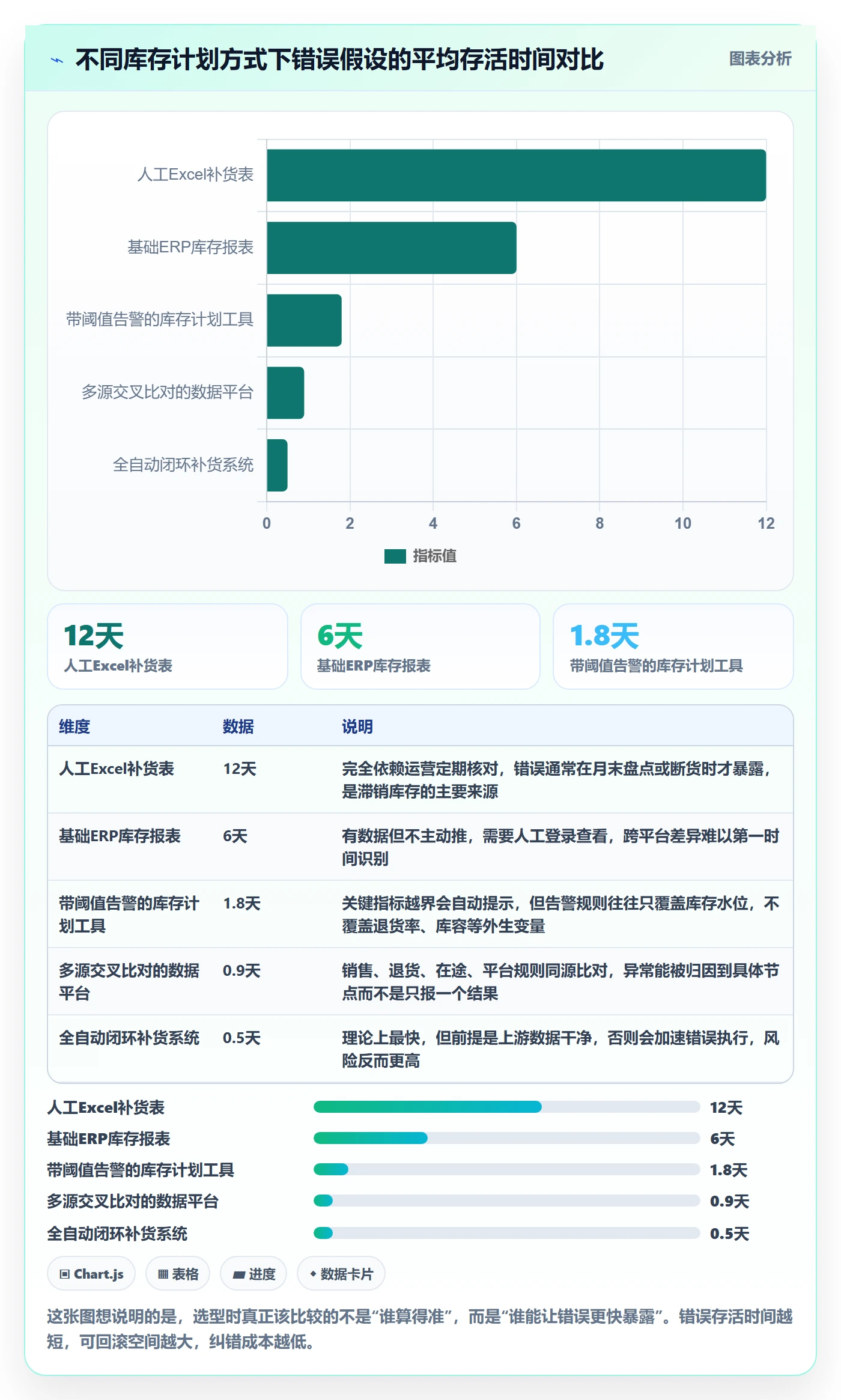
Task: Click the progress bar showing 1.8天
Action: pyautogui.click(x=507, y=1169)
